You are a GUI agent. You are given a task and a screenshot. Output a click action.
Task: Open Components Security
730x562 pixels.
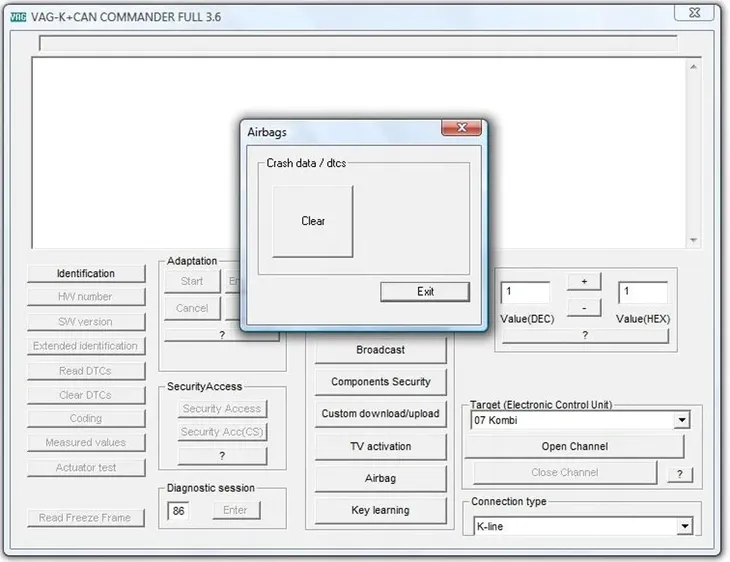click(x=380, y=382)
